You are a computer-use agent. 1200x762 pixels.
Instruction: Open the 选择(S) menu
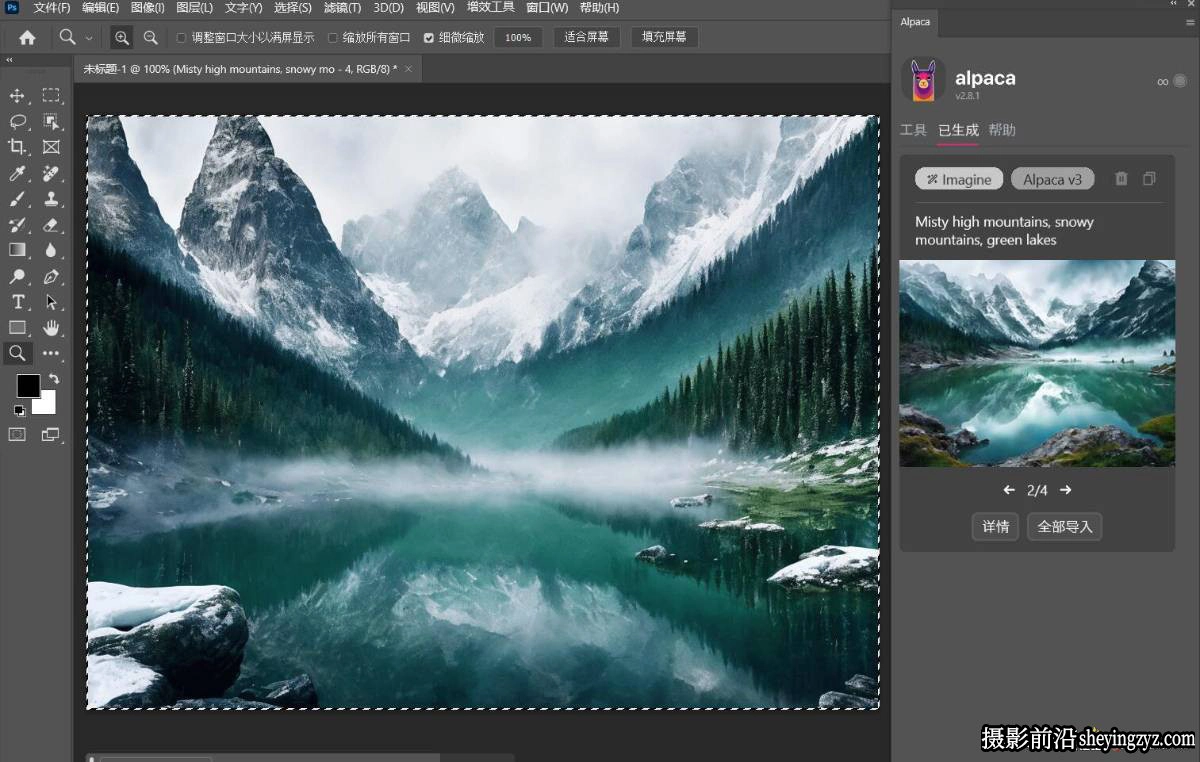pyautogui.click(x=292, y=8)
